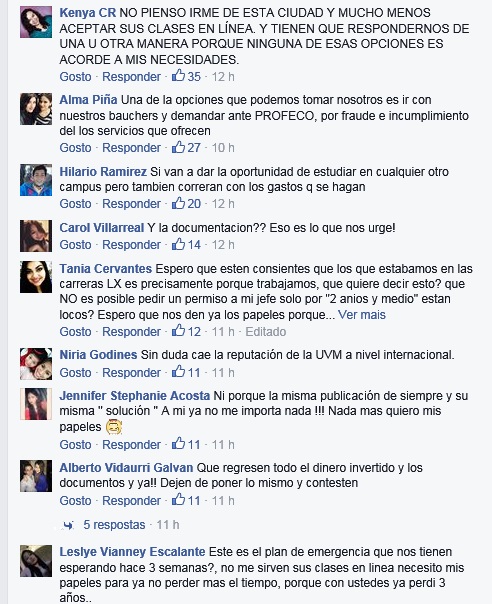Click the 12 h timestamp on Carol Villarreal's comment
492x604 pixels.
(223, 245)
